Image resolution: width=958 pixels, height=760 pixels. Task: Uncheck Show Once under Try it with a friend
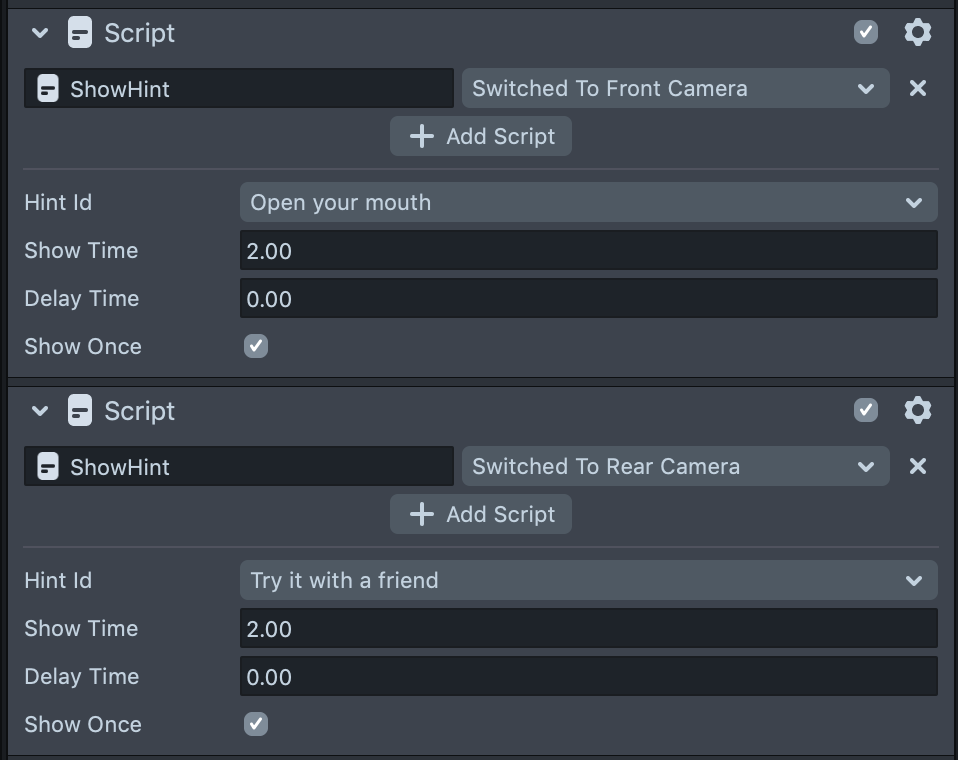click(256, 724)
